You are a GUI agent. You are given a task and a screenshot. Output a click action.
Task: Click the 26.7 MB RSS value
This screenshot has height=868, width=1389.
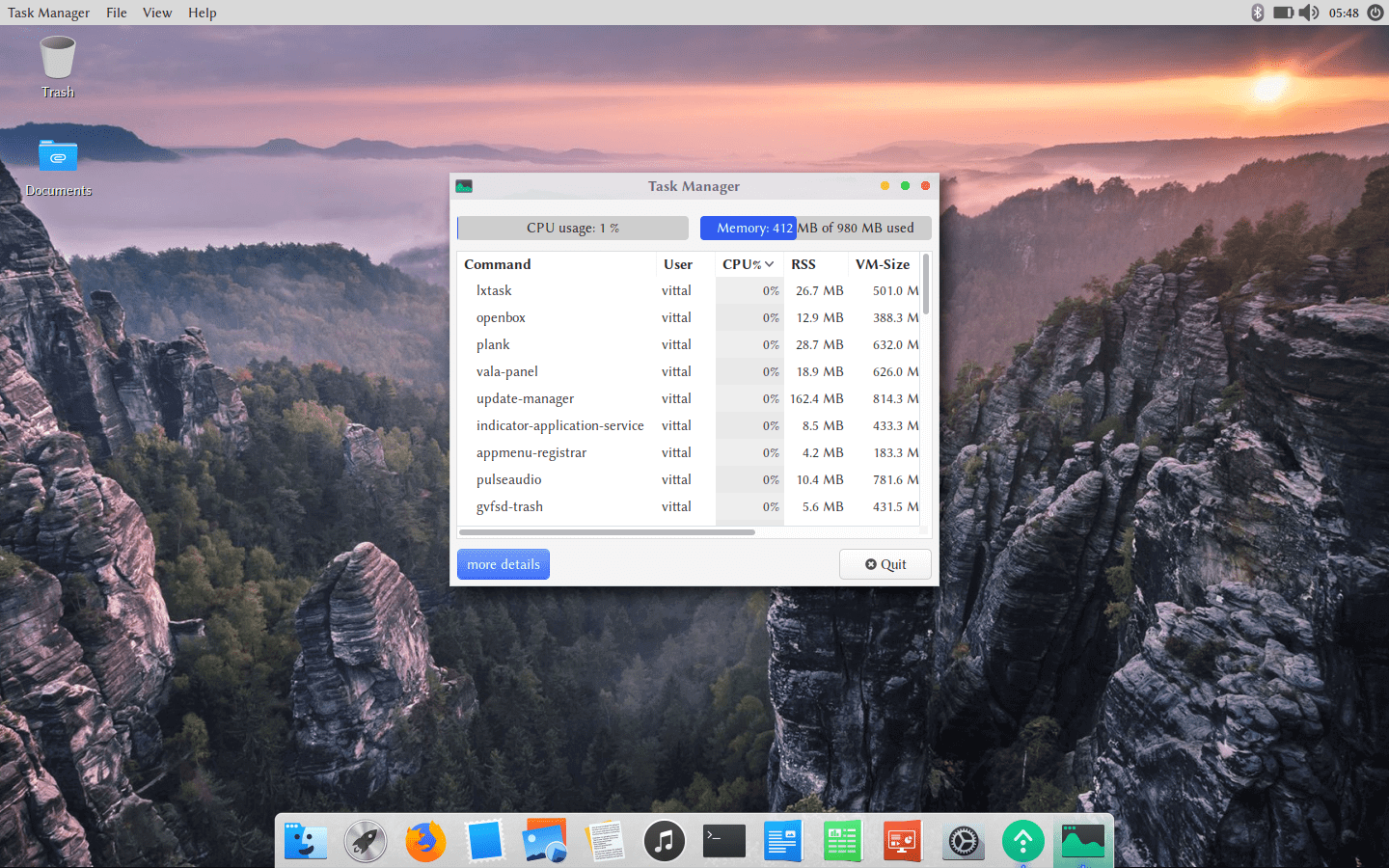pos(820,290)
